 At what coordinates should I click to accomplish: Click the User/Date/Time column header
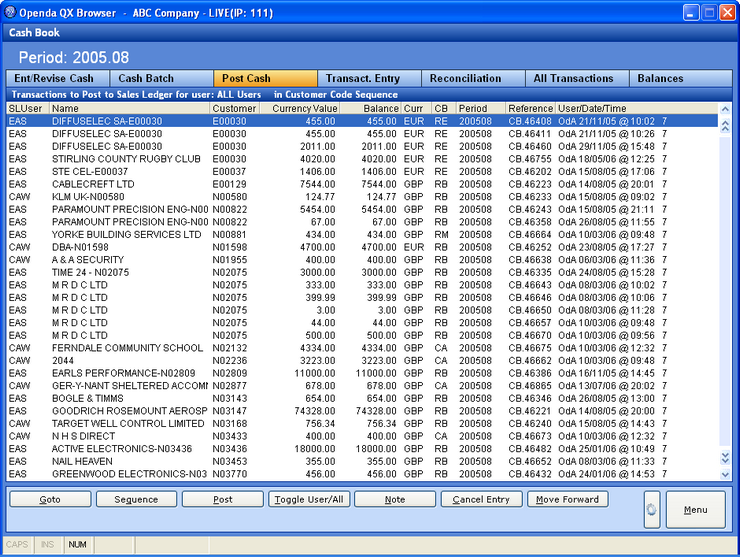(x=637, y=109)
